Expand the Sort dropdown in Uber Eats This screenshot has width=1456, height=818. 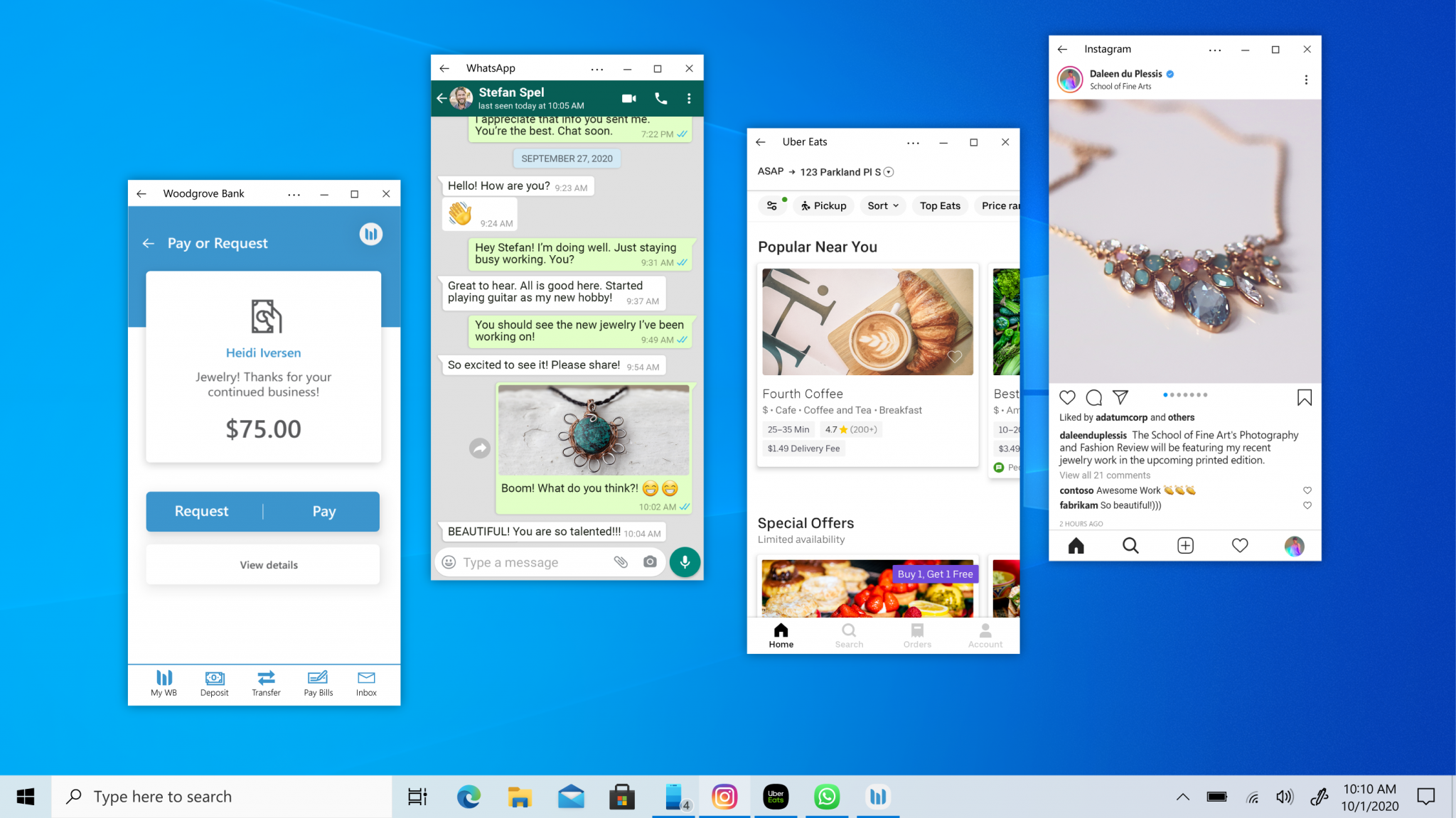(880, 206)
